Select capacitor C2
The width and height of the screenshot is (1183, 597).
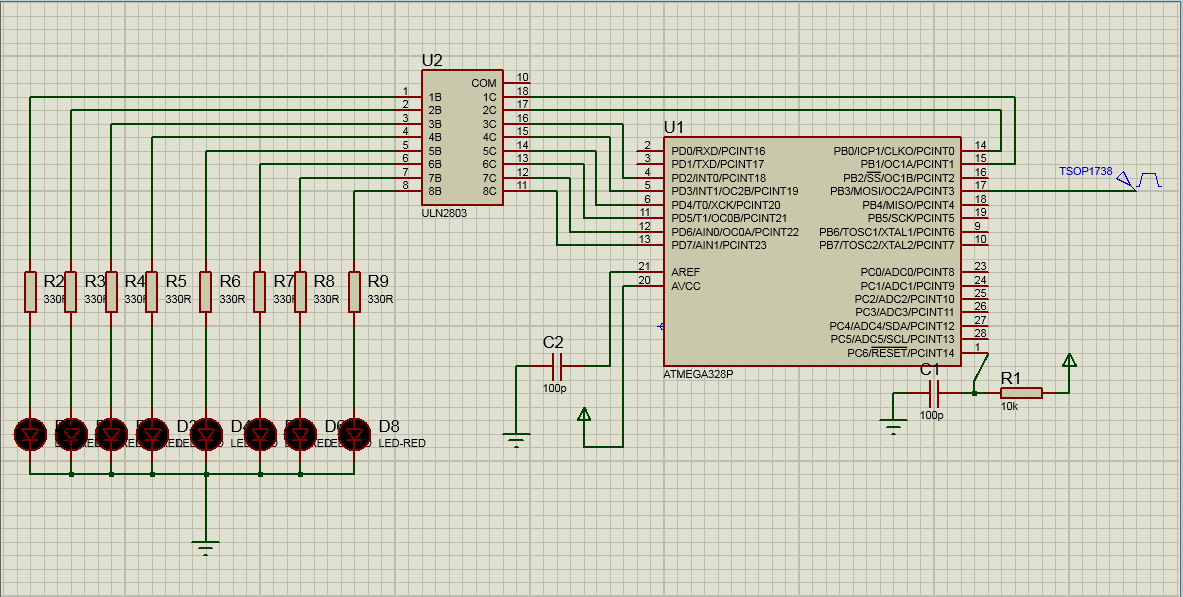557,365
